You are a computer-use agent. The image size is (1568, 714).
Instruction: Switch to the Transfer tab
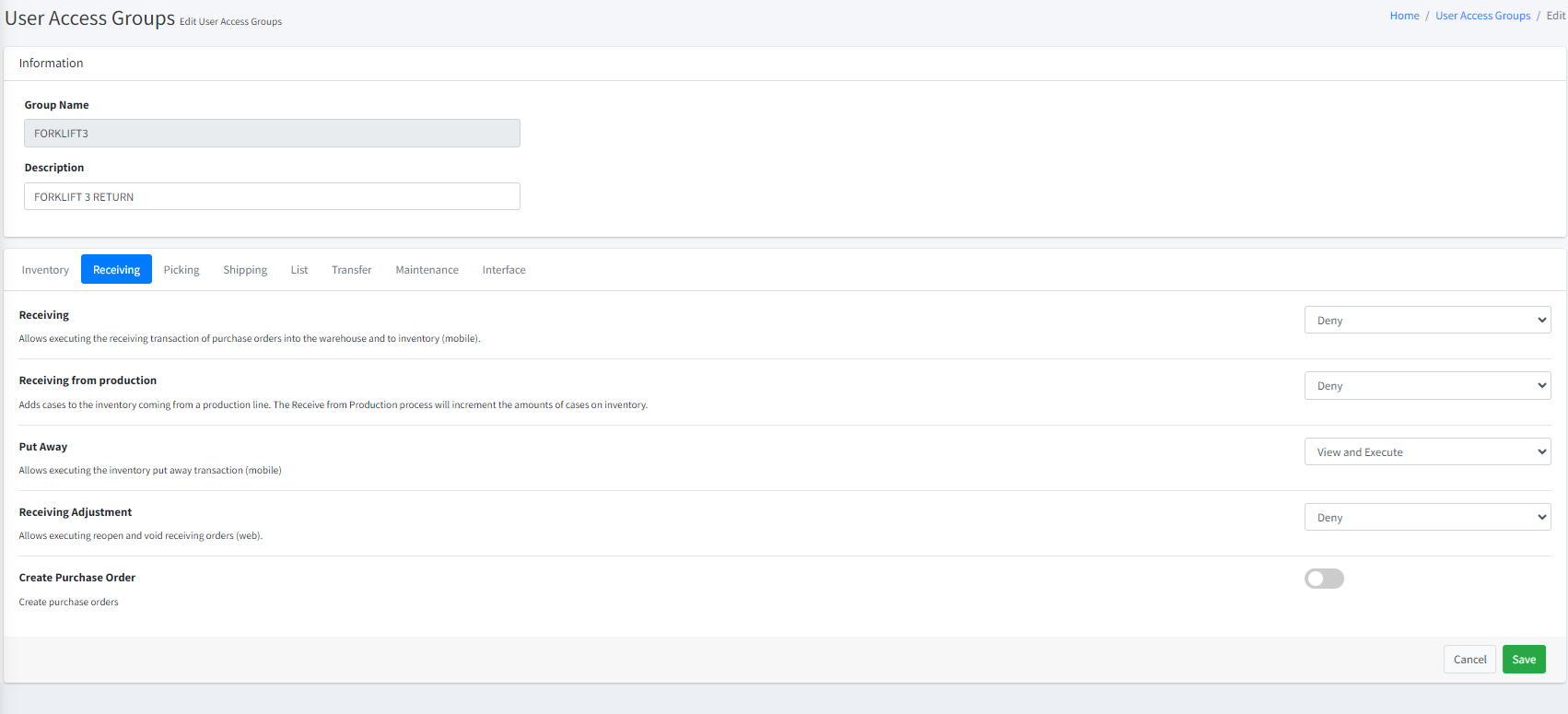(x=351, y=270)
